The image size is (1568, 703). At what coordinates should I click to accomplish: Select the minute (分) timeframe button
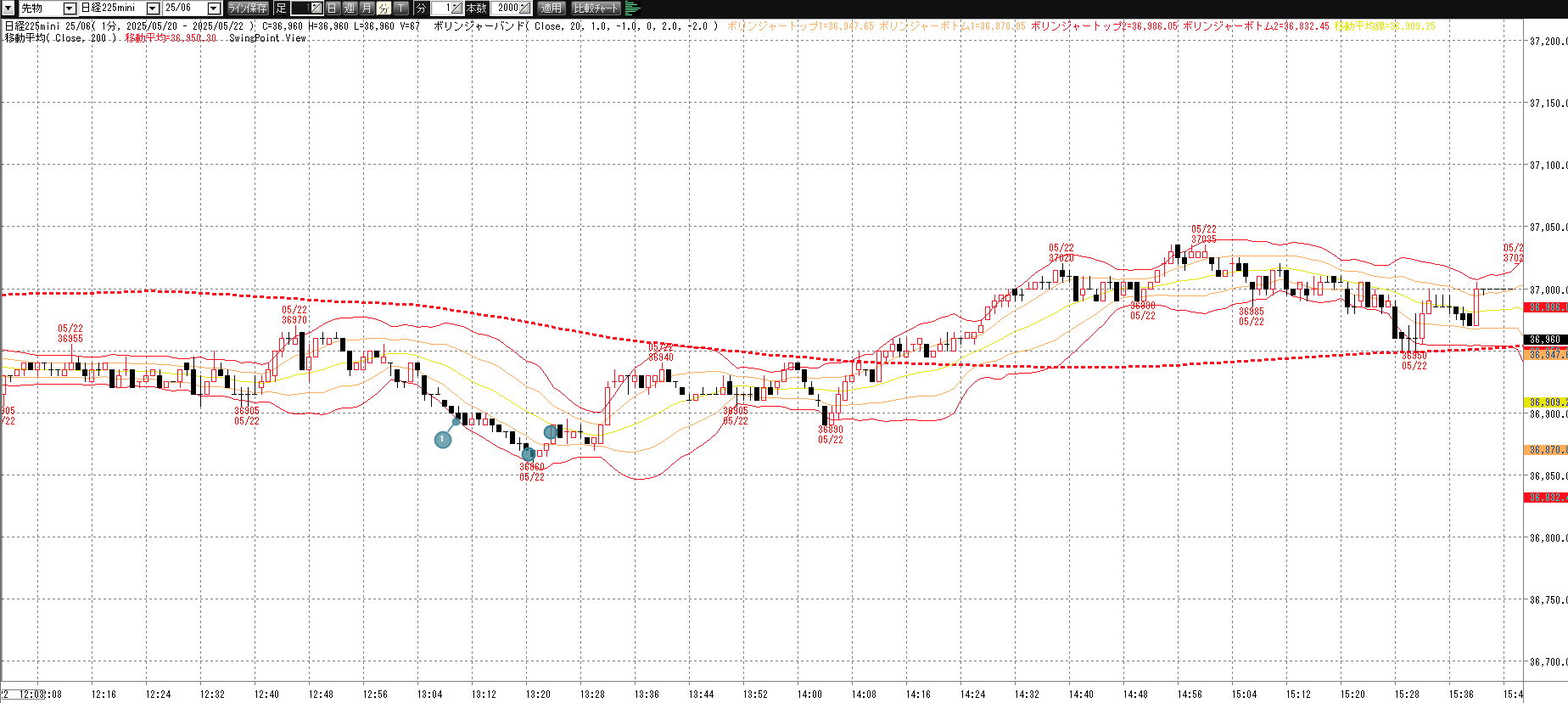[x=384, y=8]
